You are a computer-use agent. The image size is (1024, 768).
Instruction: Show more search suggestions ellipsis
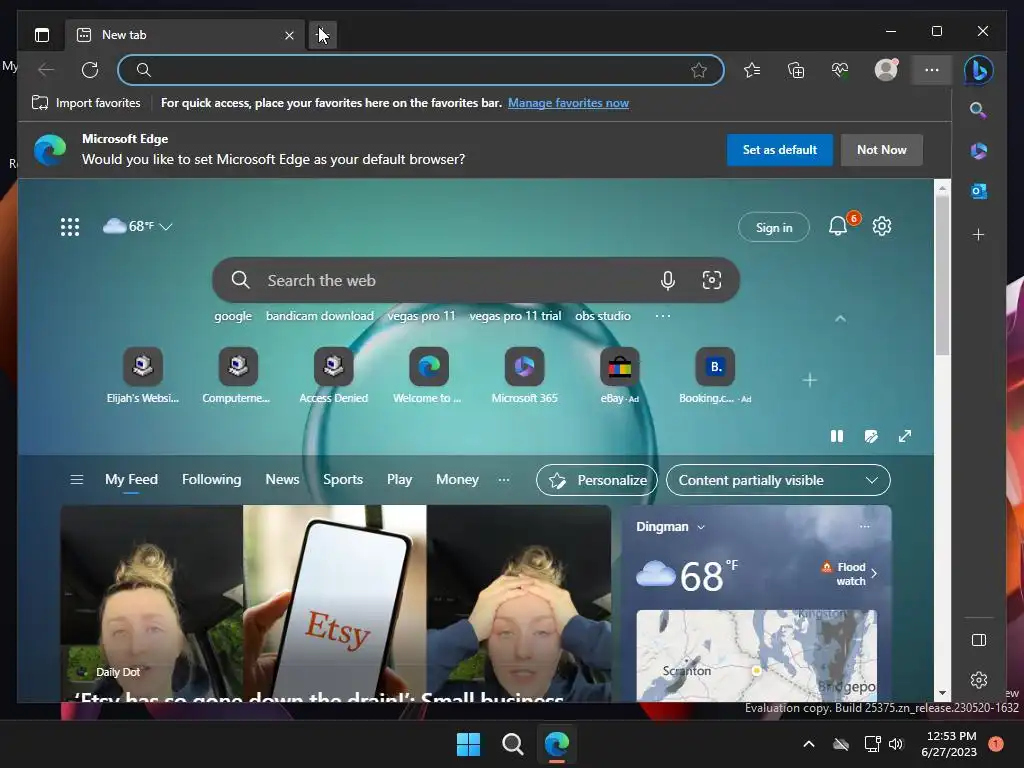[x=663, y=316]
